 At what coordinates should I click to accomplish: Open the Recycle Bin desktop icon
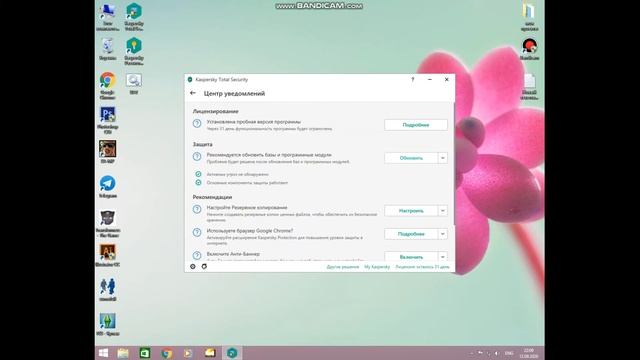[107, 49]
